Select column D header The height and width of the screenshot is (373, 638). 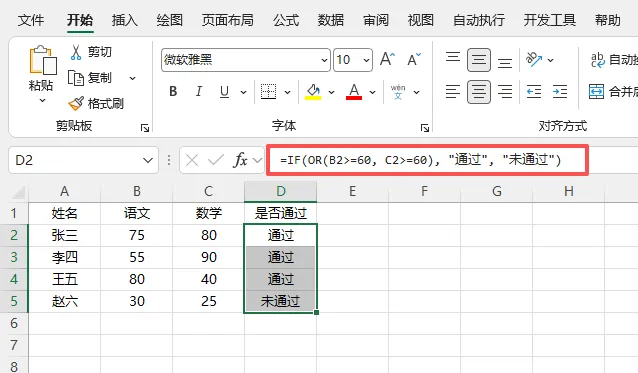coord(281,191)
